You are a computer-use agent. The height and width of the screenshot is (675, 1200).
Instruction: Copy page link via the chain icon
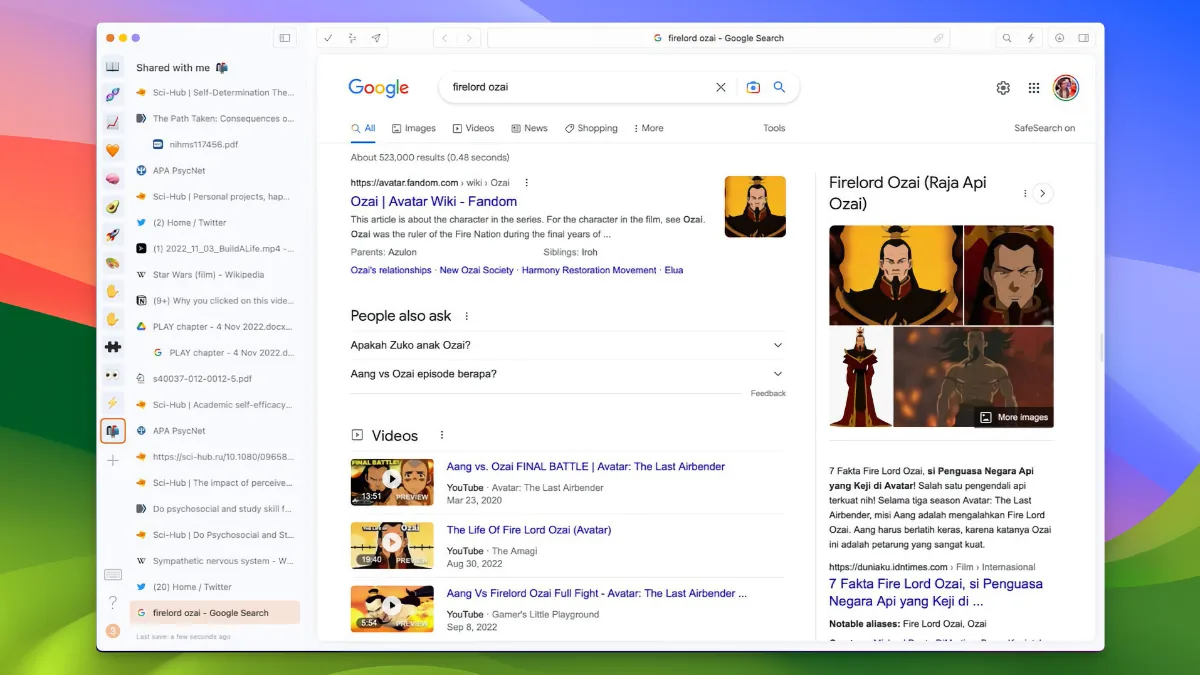click(x=938, y=38)
